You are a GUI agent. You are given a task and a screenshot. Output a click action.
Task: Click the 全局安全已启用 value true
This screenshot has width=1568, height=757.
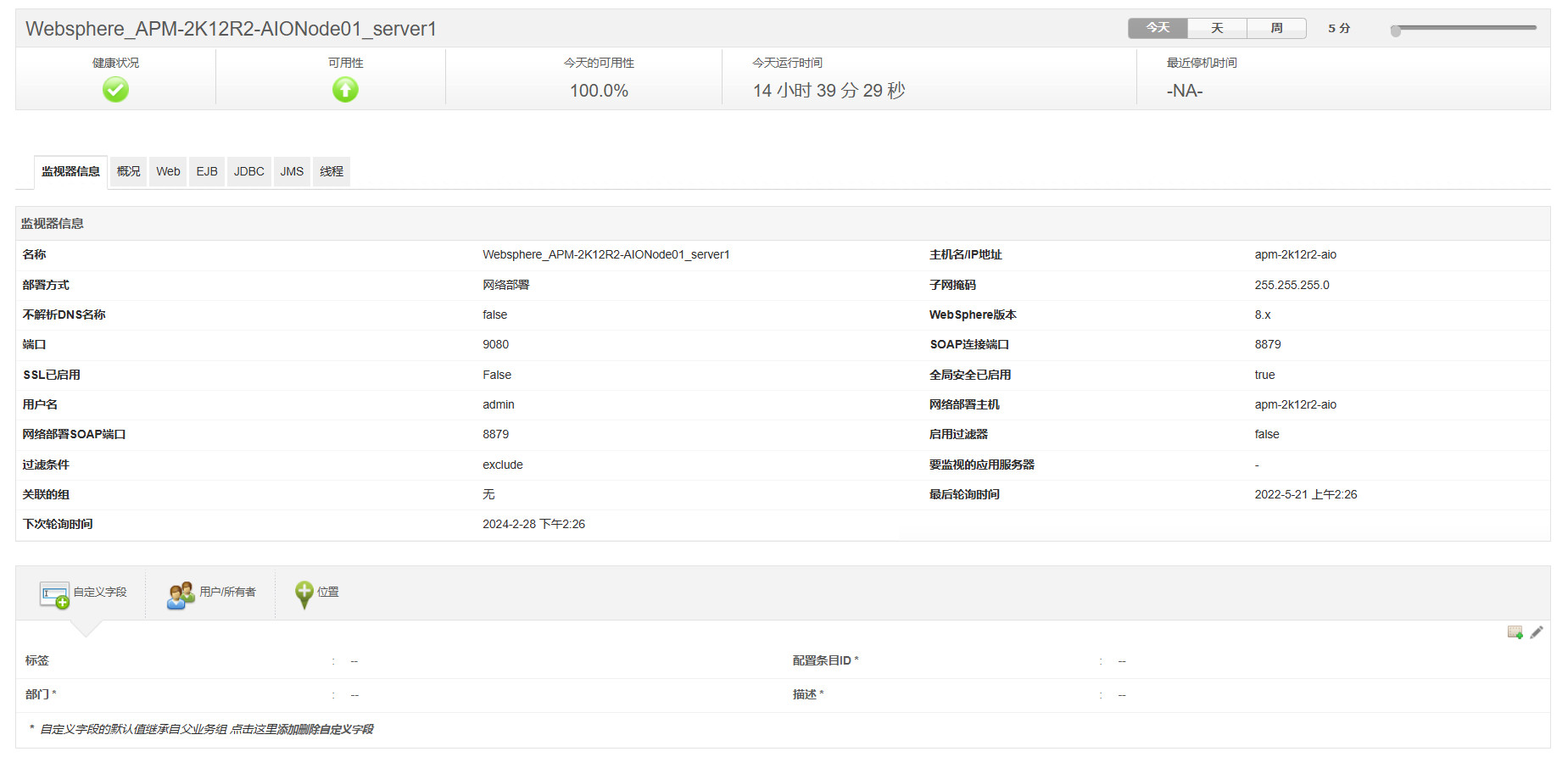click(1264, 375)
